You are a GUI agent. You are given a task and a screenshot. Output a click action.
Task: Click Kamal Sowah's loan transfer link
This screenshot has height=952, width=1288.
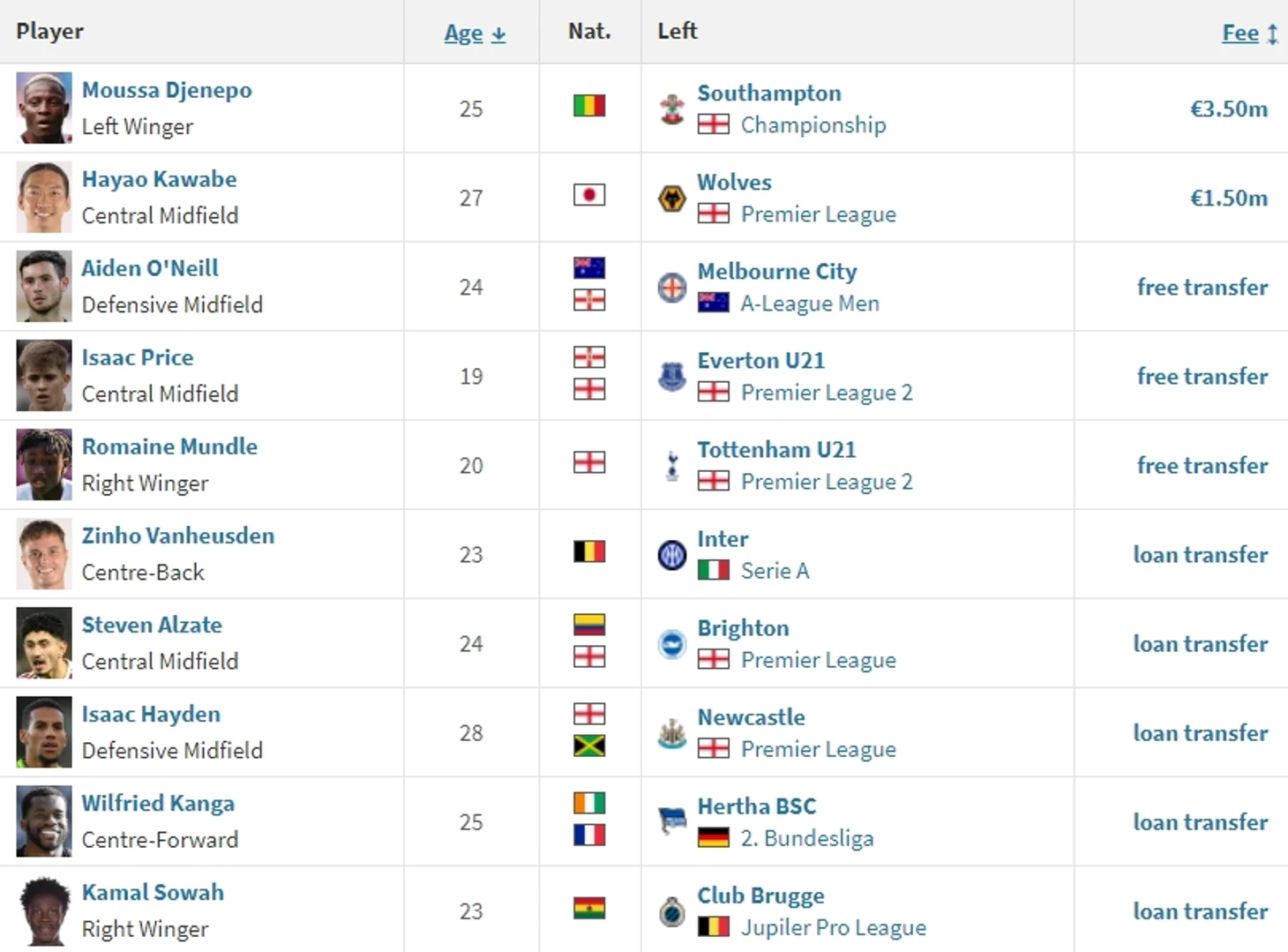1200,911
